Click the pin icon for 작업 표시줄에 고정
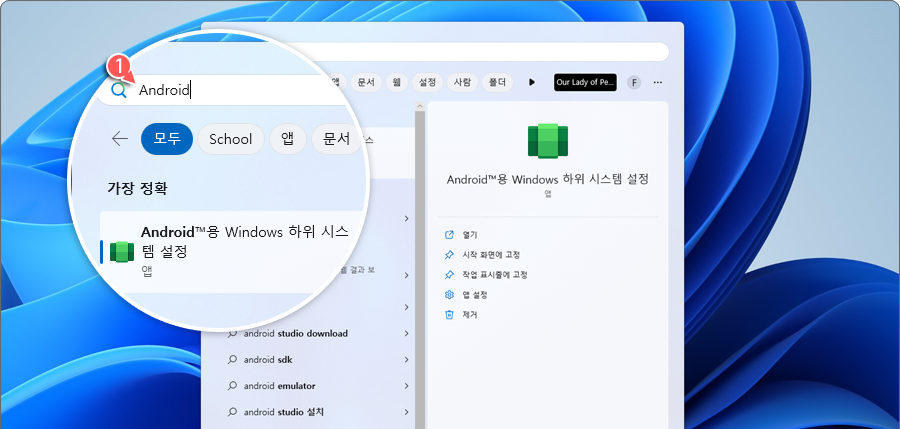Viewport: 900px width, 429px height. click(x=449, y=275)
